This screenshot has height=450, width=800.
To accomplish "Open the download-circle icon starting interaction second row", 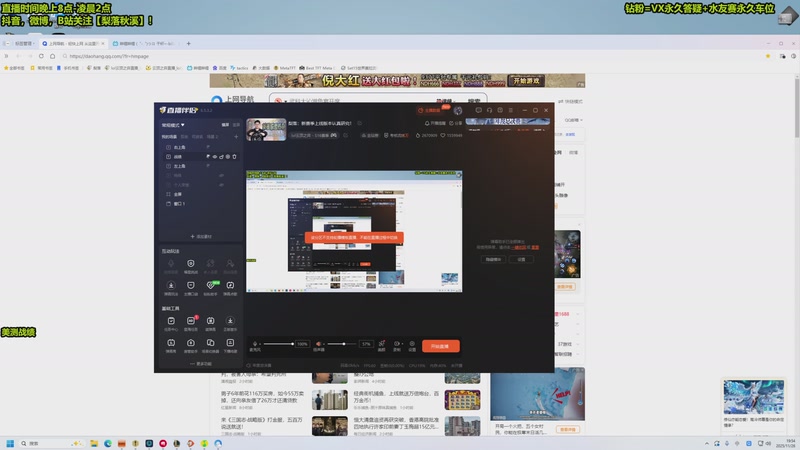I will pos(171,285).
